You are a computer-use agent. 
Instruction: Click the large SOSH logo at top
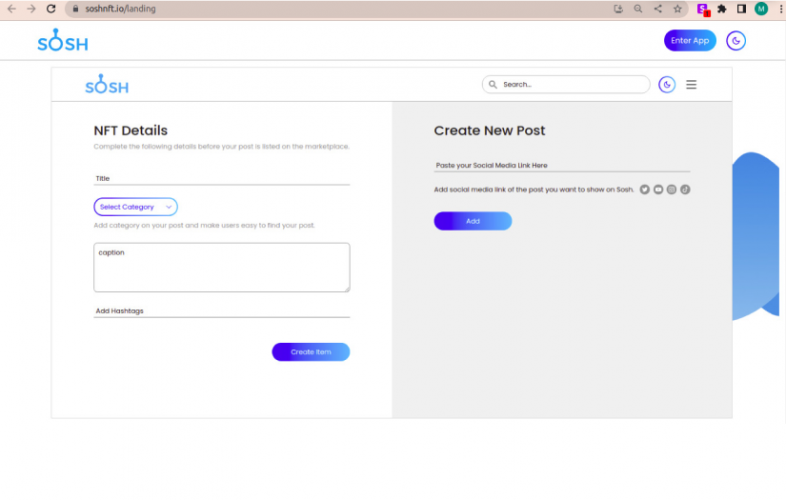[x=63, y=40]
